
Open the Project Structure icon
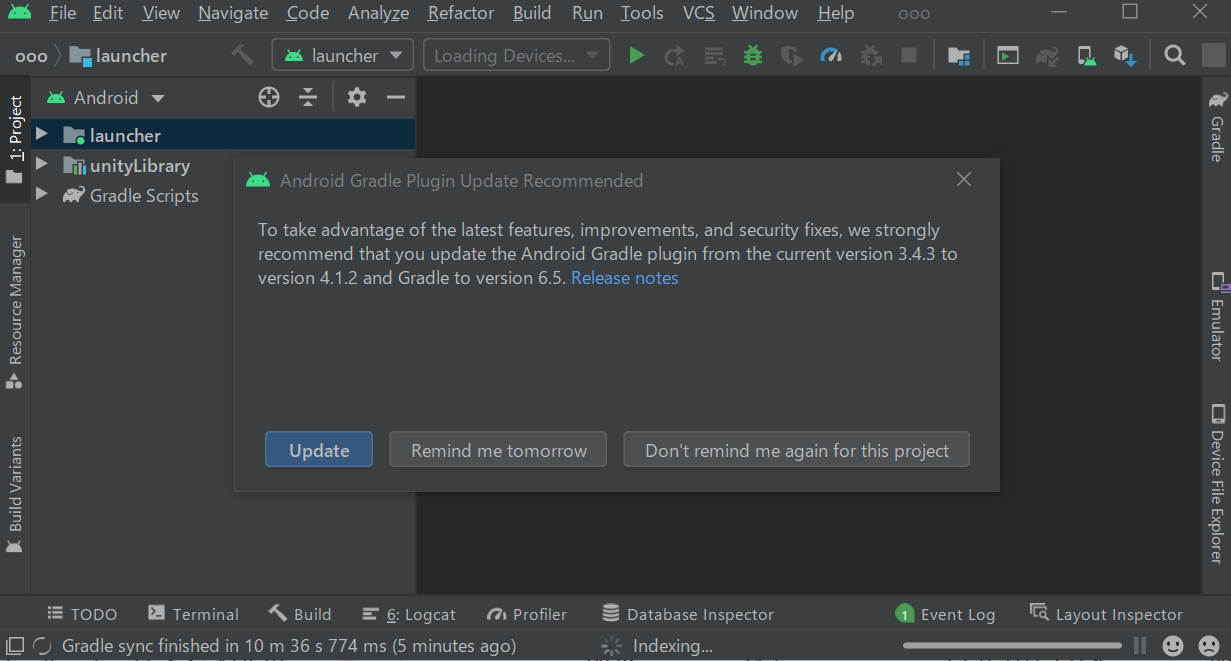(959, 56)
